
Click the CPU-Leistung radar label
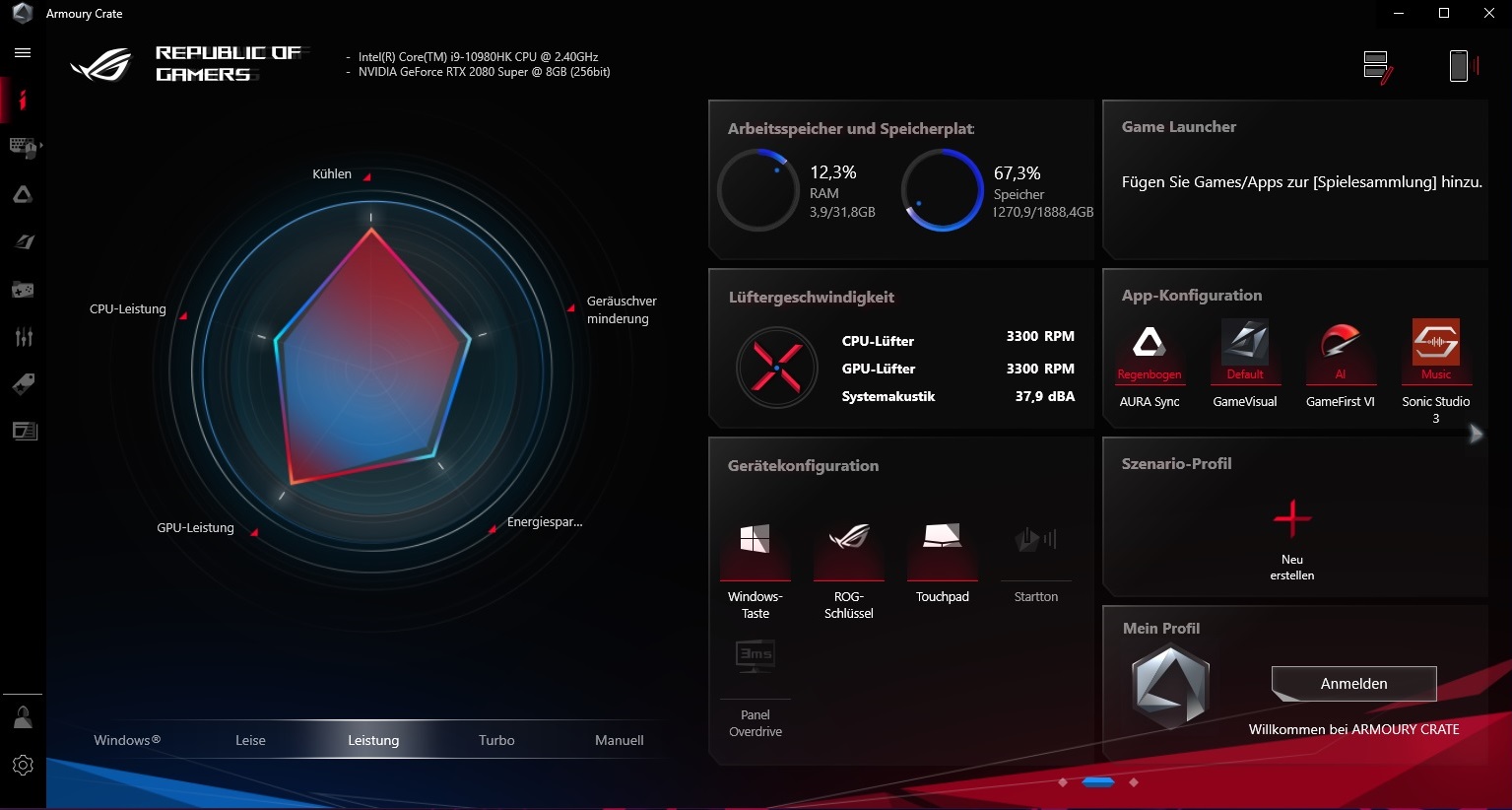tap(128, 309)
